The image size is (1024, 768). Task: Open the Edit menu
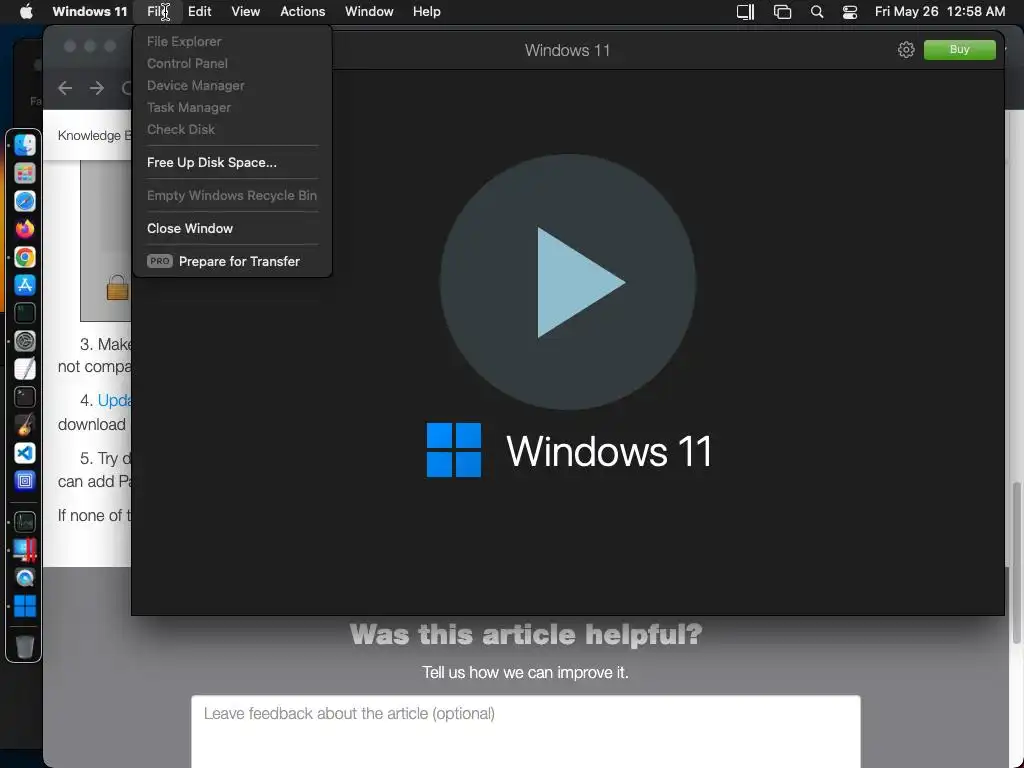coord(199,11)
